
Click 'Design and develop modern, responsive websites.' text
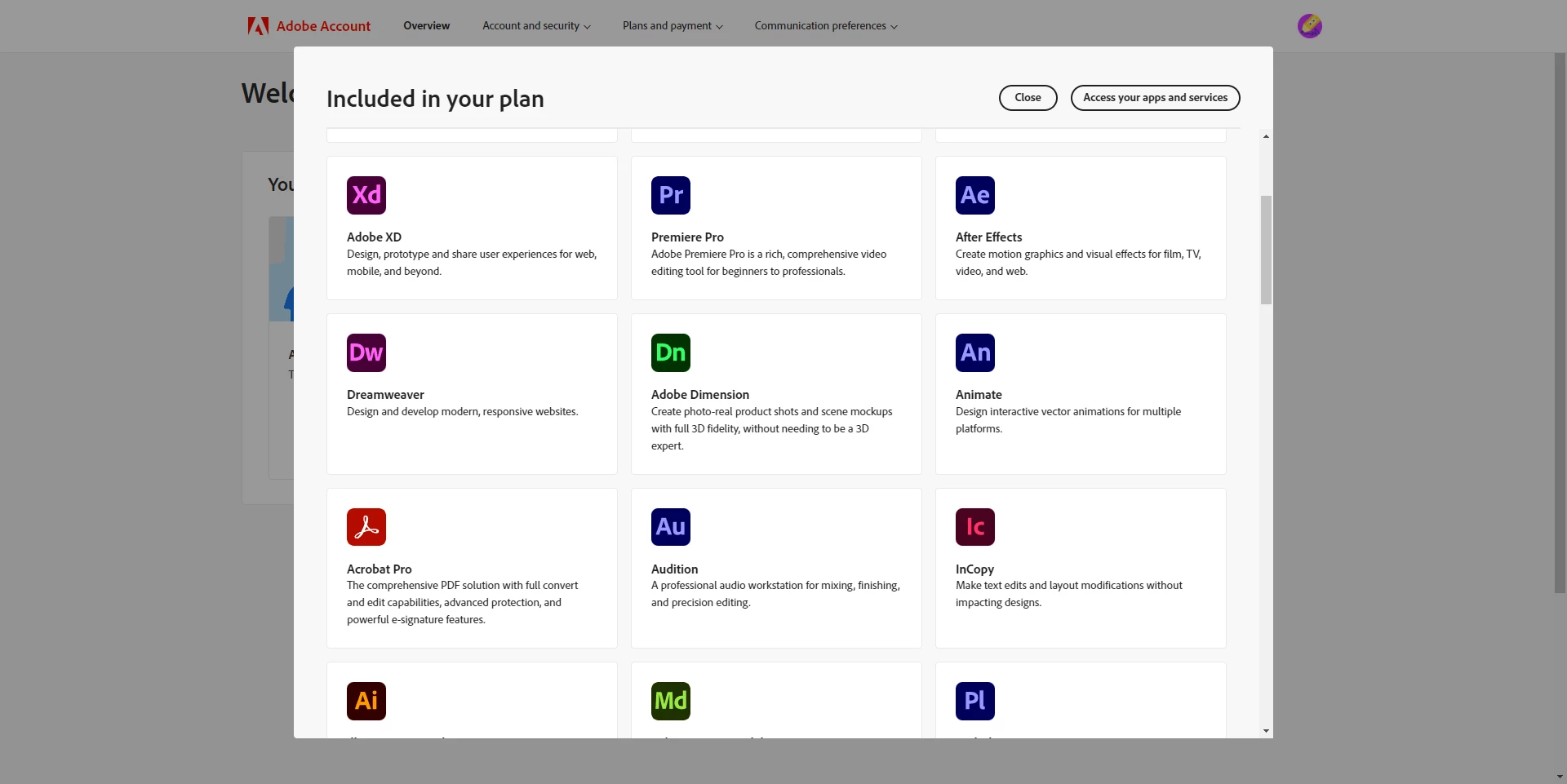(x=462, y=412)
